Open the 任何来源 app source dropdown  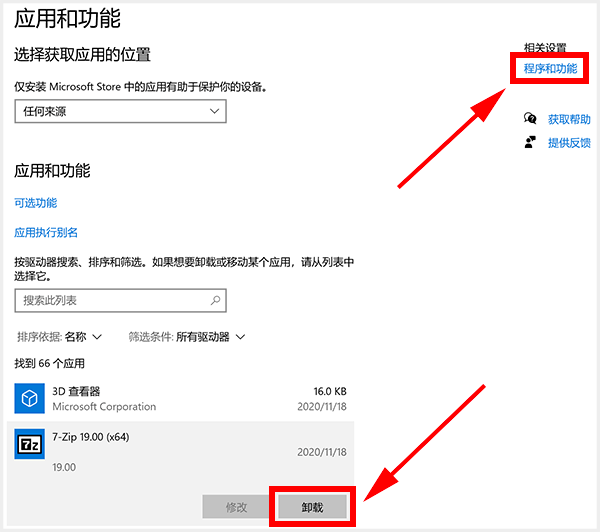click(120, 112)
